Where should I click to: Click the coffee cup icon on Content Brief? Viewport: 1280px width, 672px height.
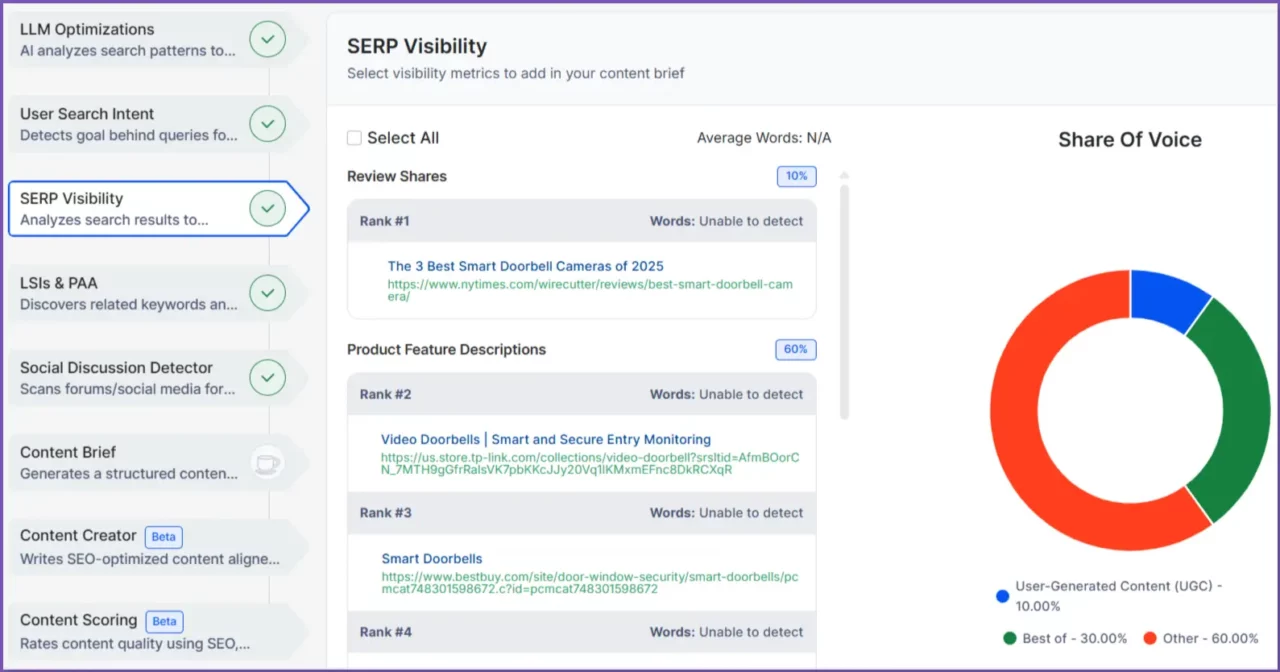[x=267, y=461]
